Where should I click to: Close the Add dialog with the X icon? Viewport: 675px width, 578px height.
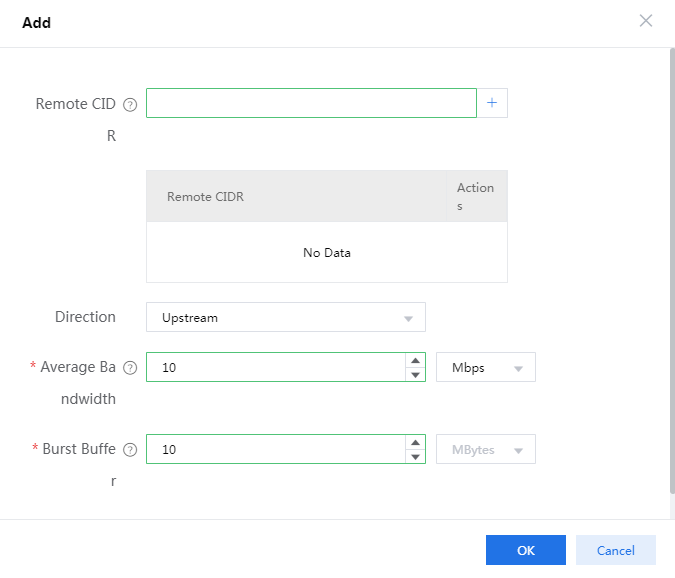tap(646, 21)
